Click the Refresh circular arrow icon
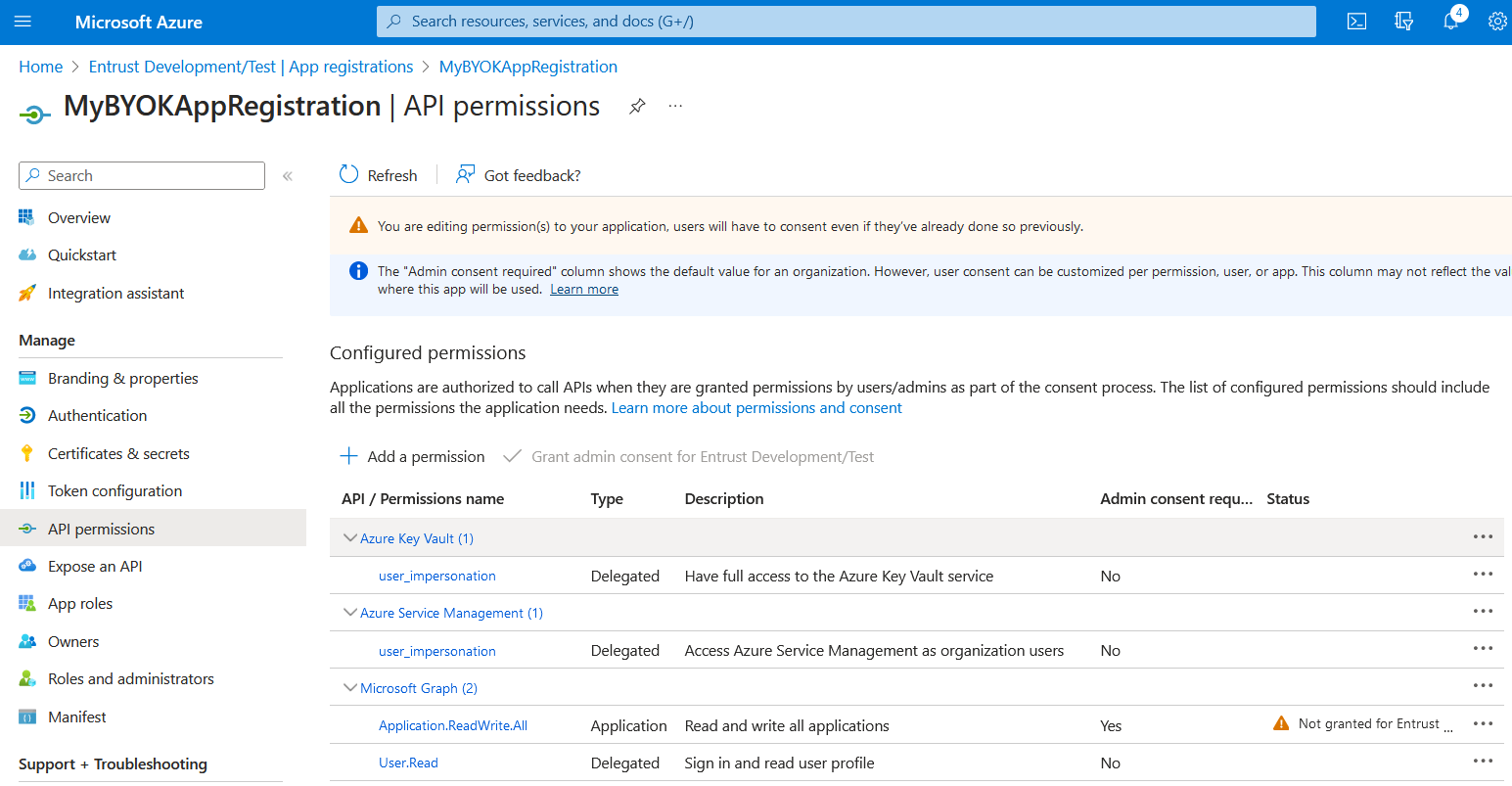 tap(349, 174)
